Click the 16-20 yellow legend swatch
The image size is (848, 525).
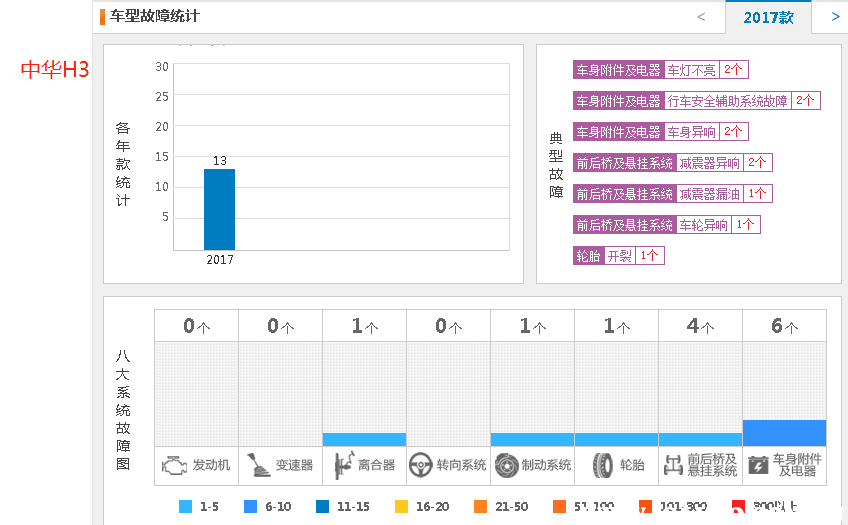coord(402,507)
